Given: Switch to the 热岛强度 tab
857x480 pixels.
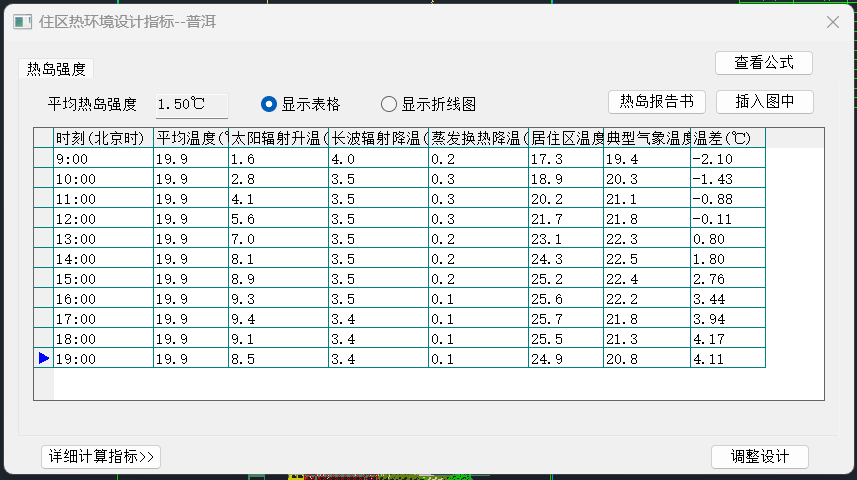Looking at the screenshot, I should point(56,69).
